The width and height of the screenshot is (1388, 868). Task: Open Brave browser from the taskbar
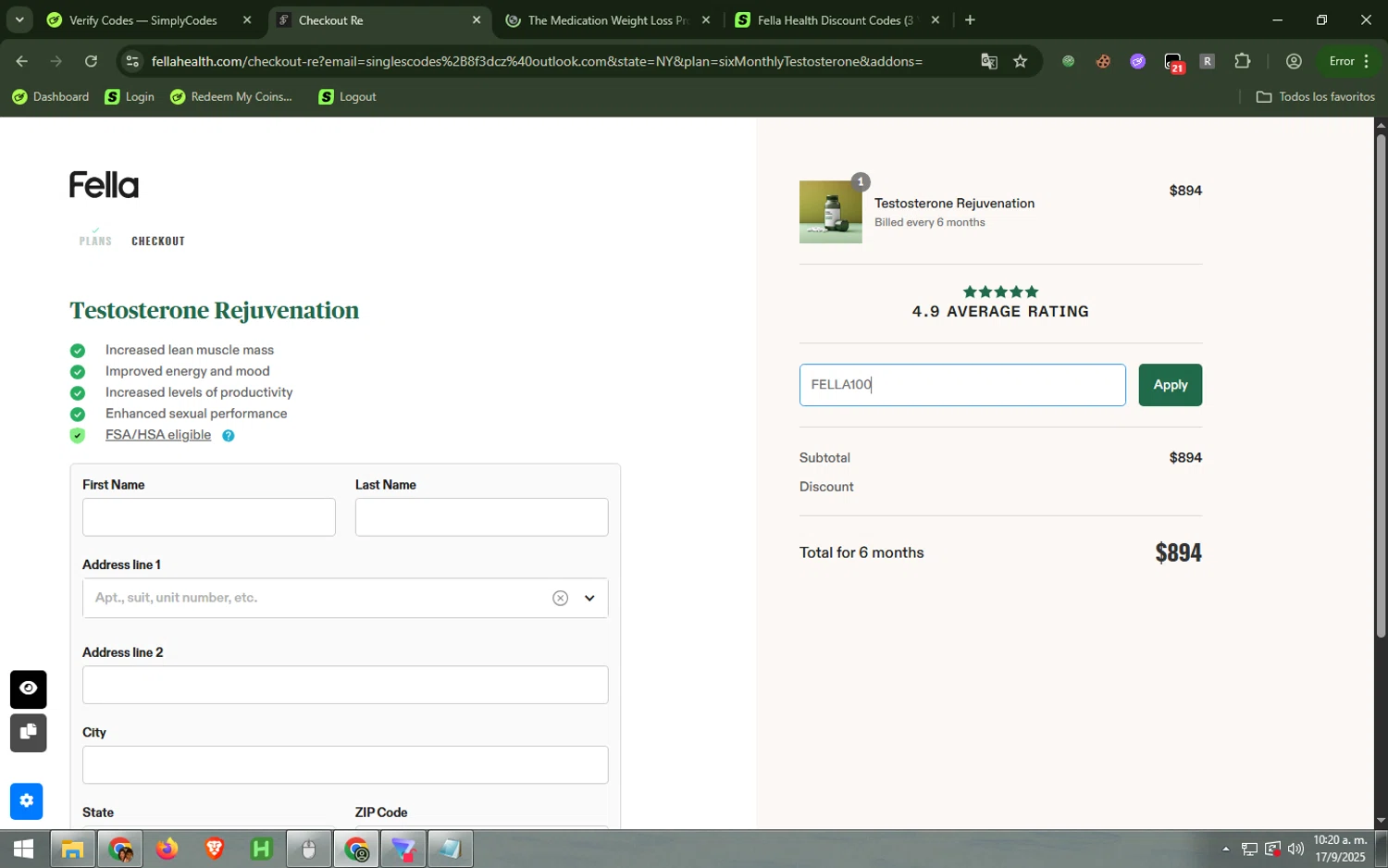click(x=214, y=849)
